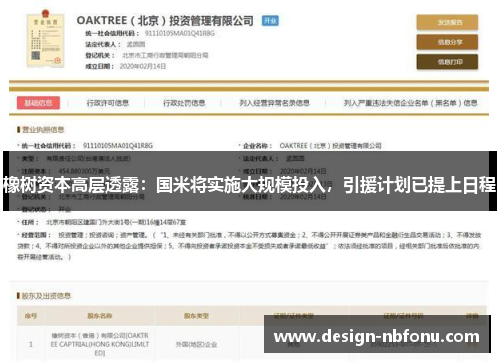
Task: Click the 营业执照信息 section heading
Action: click(43, 130)
